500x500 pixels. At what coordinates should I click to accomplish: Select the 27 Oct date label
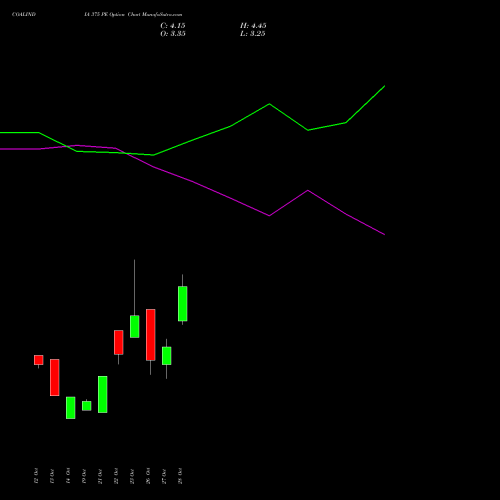click(x=164, y=476)
